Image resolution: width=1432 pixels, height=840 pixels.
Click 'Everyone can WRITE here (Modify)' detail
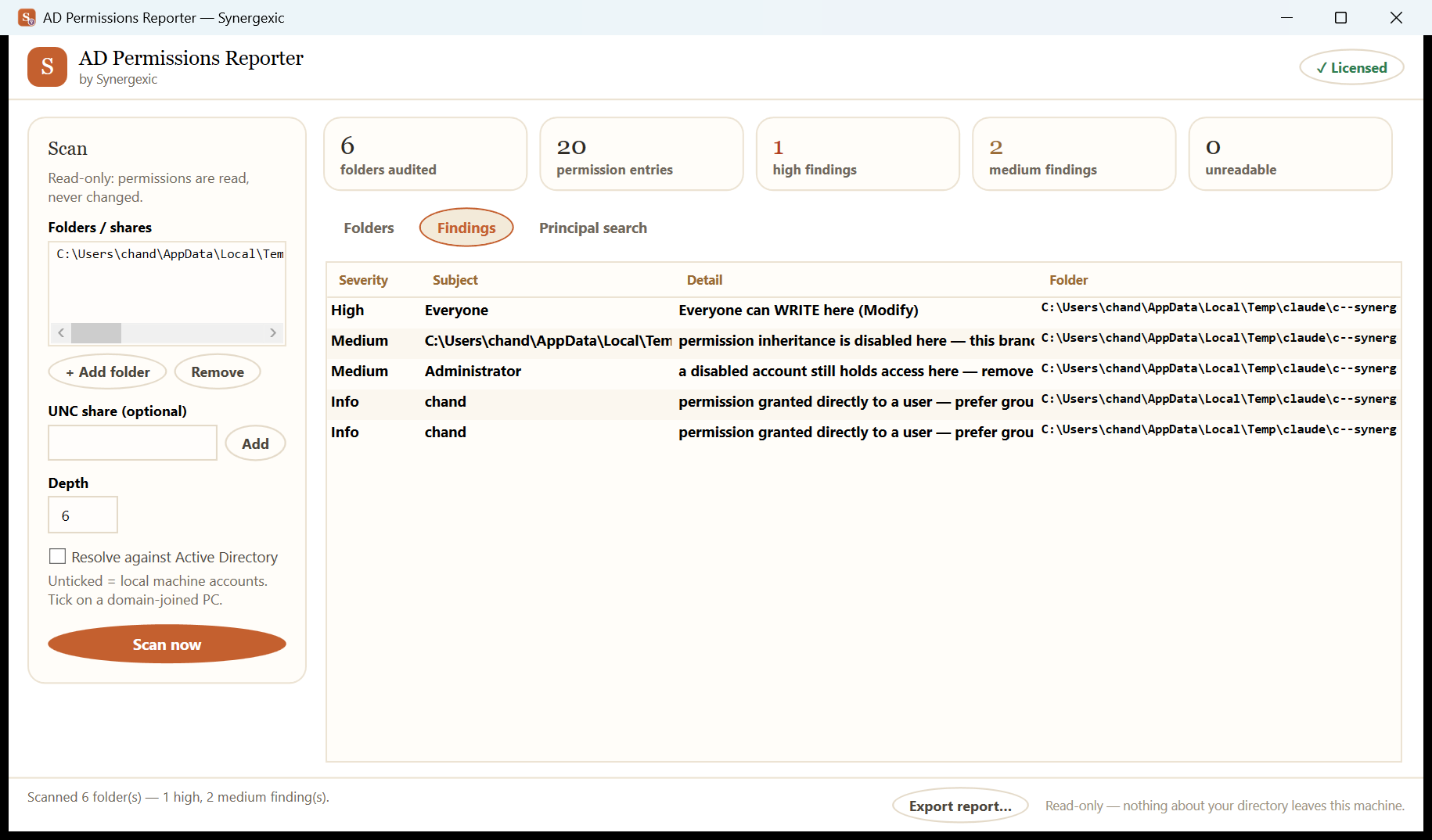[x=798, y=311]
